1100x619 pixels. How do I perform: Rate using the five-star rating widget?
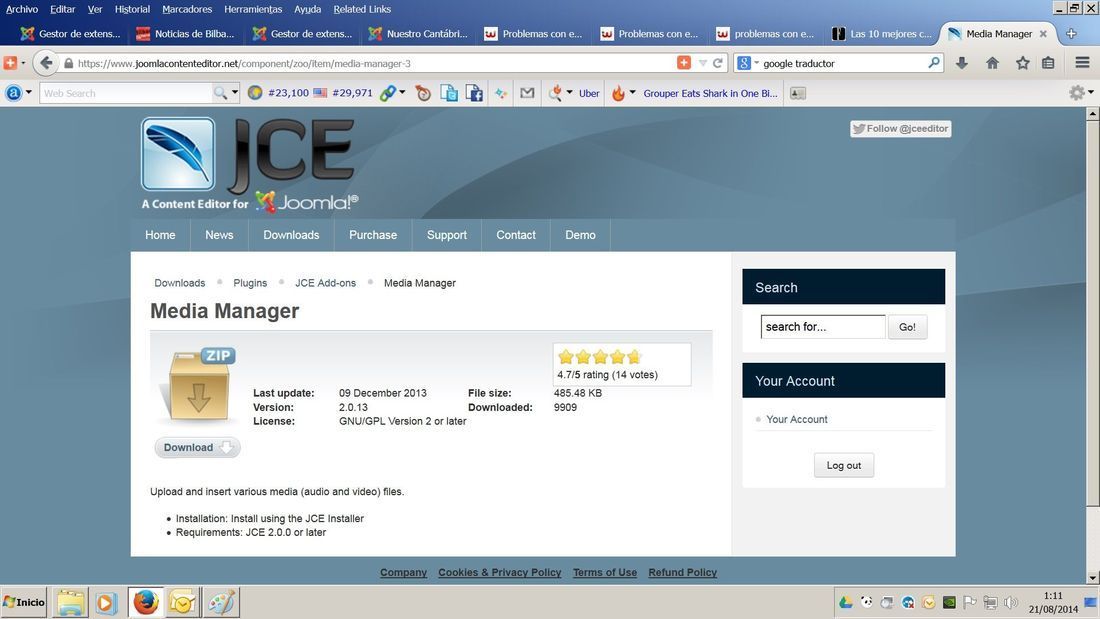point(600,357)
